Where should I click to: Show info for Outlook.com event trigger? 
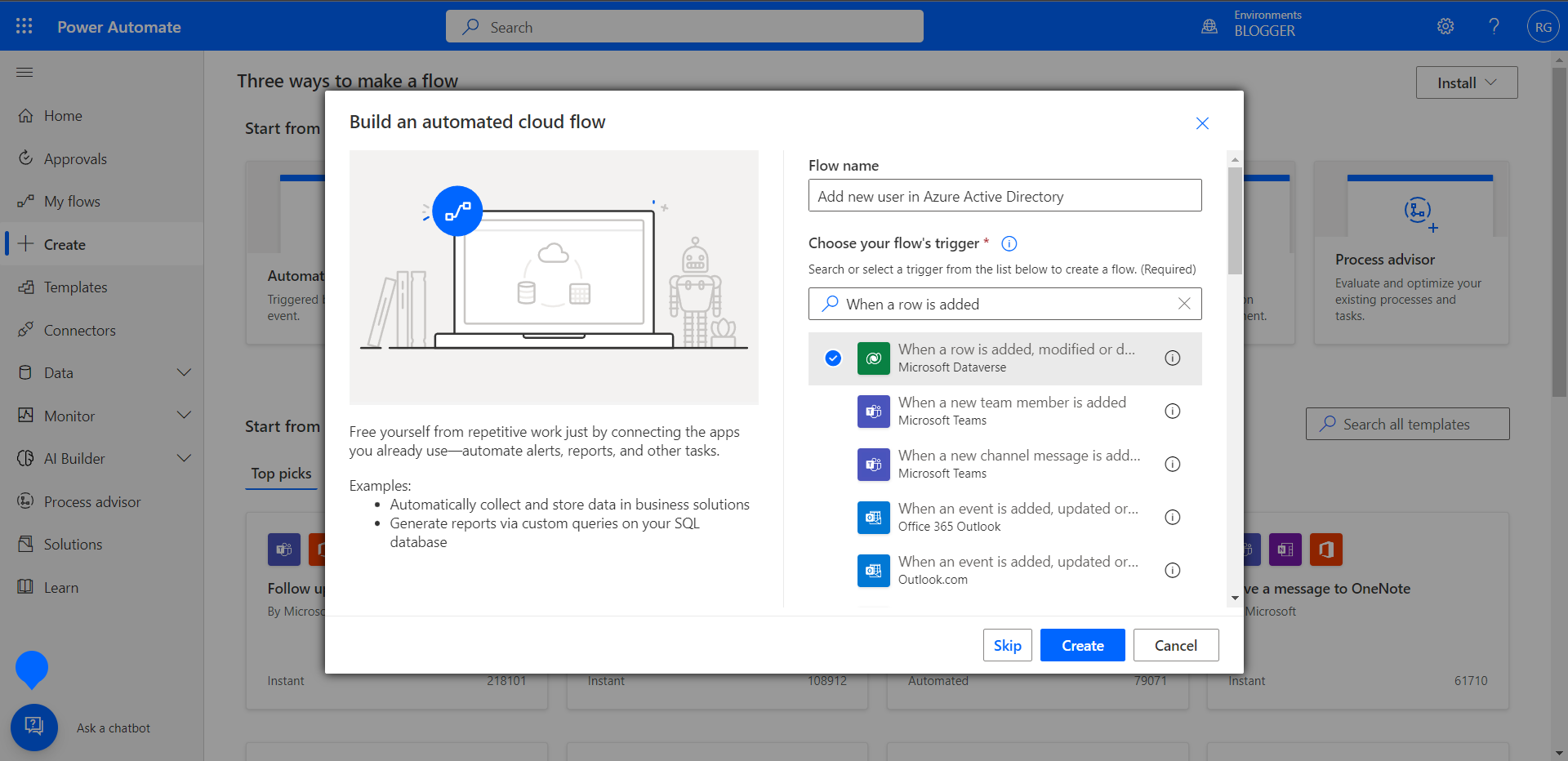1173,570
